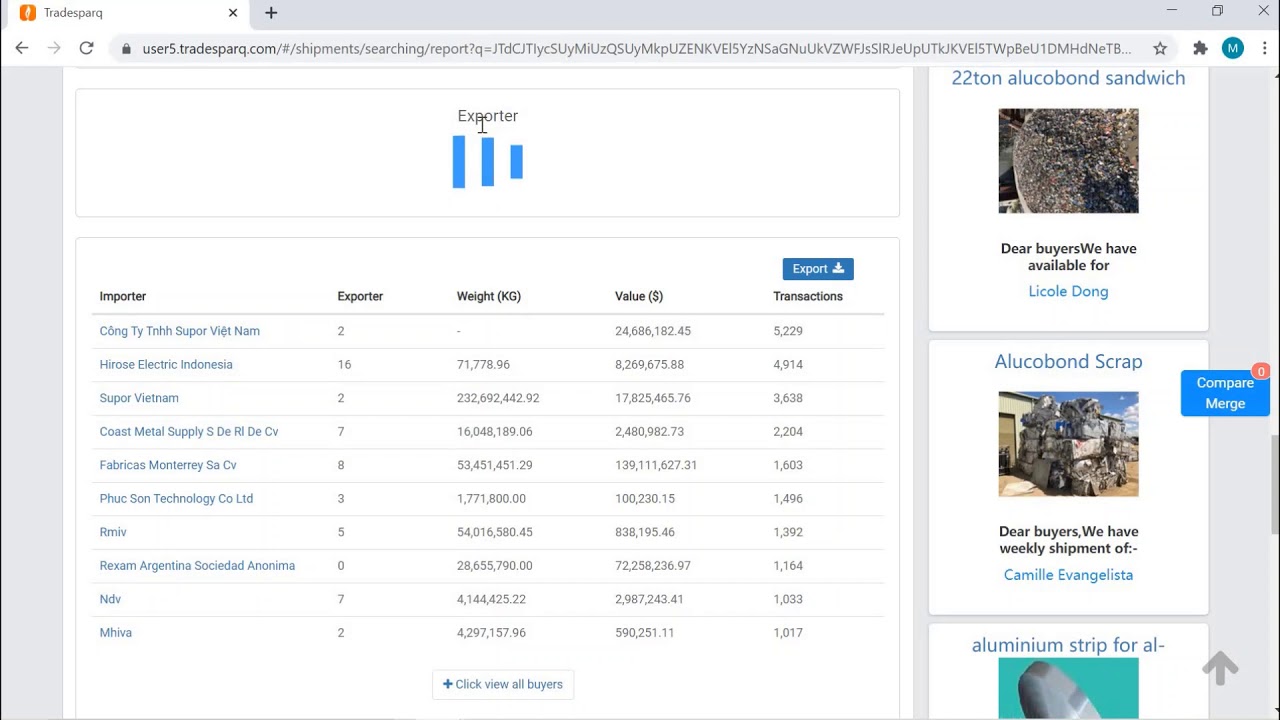Click the padlock site info icon
Screen dimensions: 1280x720
point(126,48)
